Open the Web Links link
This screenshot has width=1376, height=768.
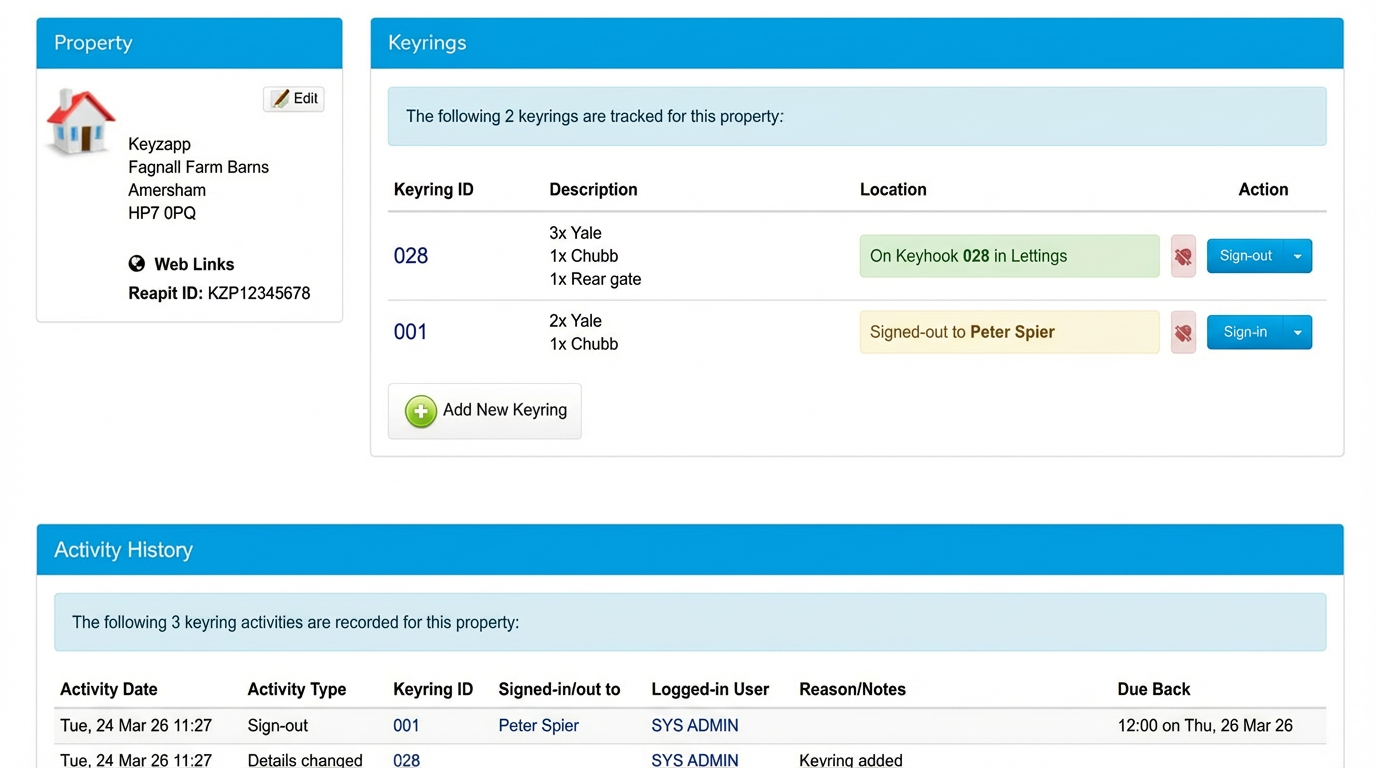[194, 264]
